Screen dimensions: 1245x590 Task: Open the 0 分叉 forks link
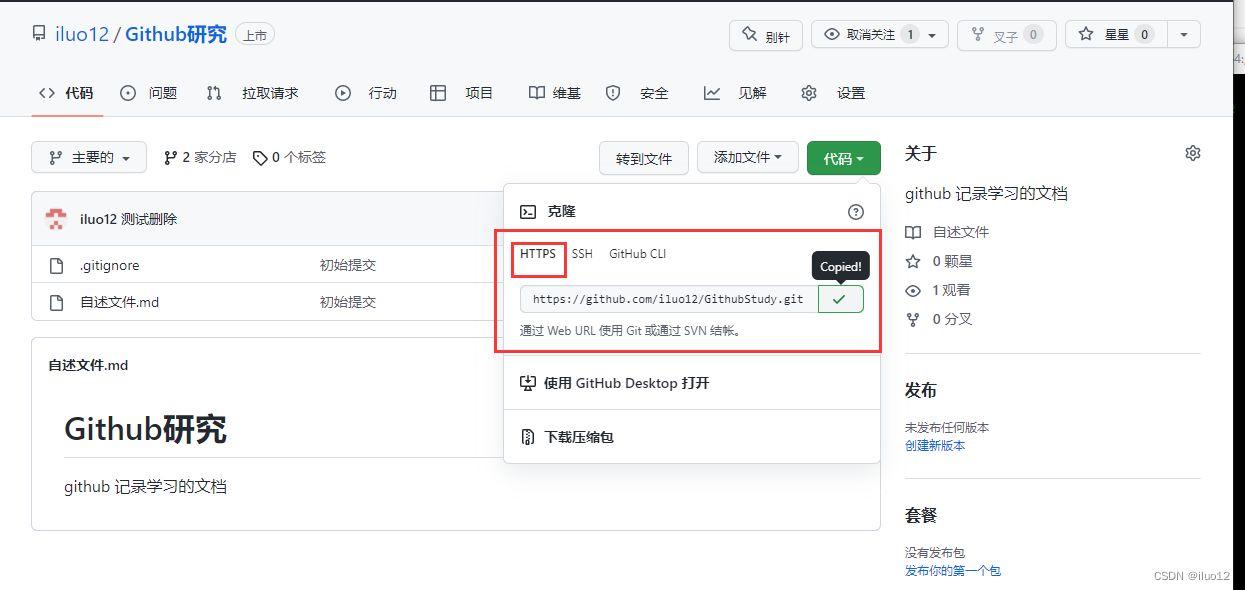pyautogui.click(x=939, y=319)
